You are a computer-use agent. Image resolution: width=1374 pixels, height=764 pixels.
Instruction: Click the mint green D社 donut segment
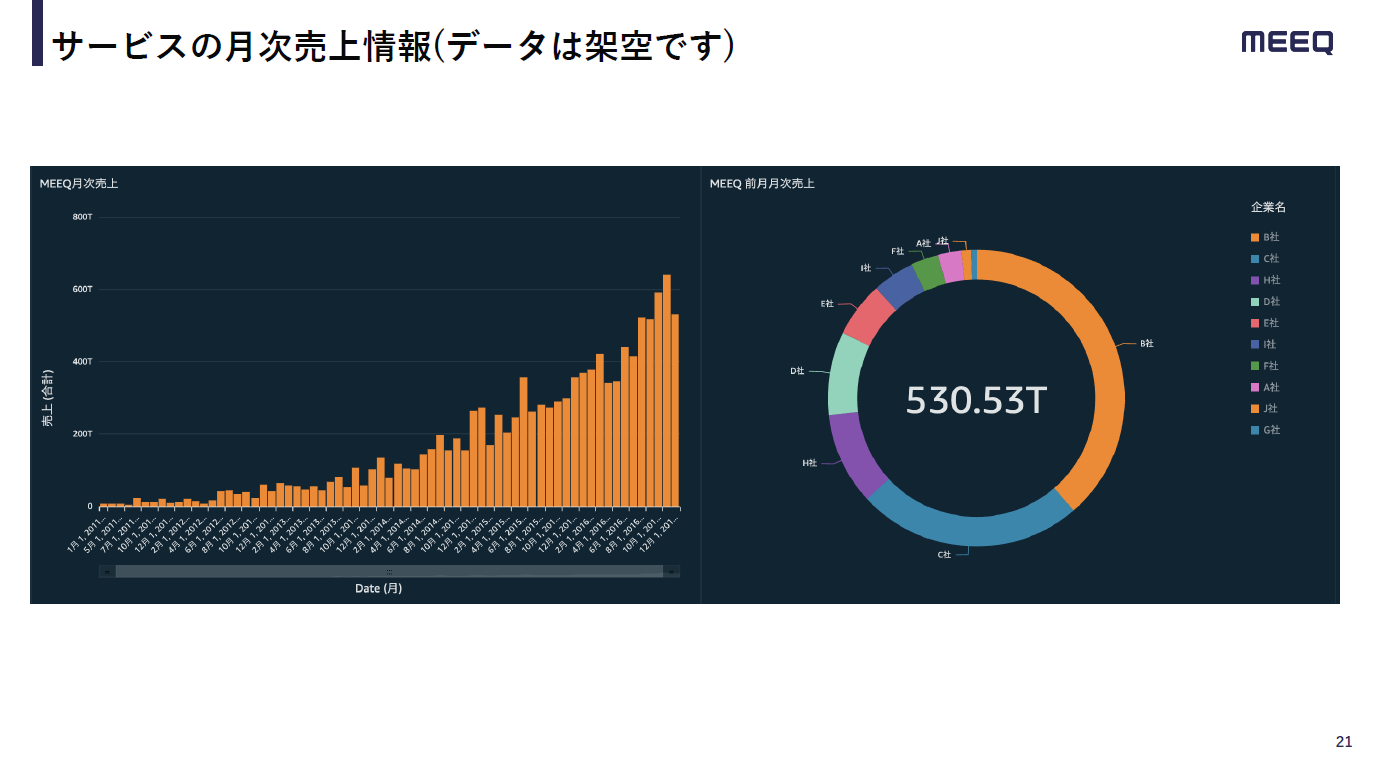[846, 374]
